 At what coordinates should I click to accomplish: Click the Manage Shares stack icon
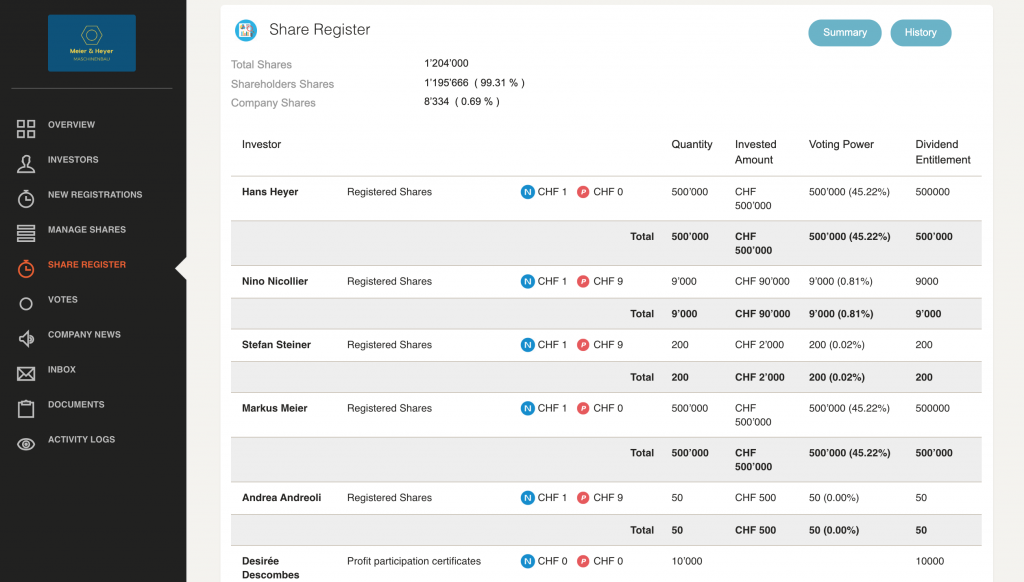click(x=26, y=233)
